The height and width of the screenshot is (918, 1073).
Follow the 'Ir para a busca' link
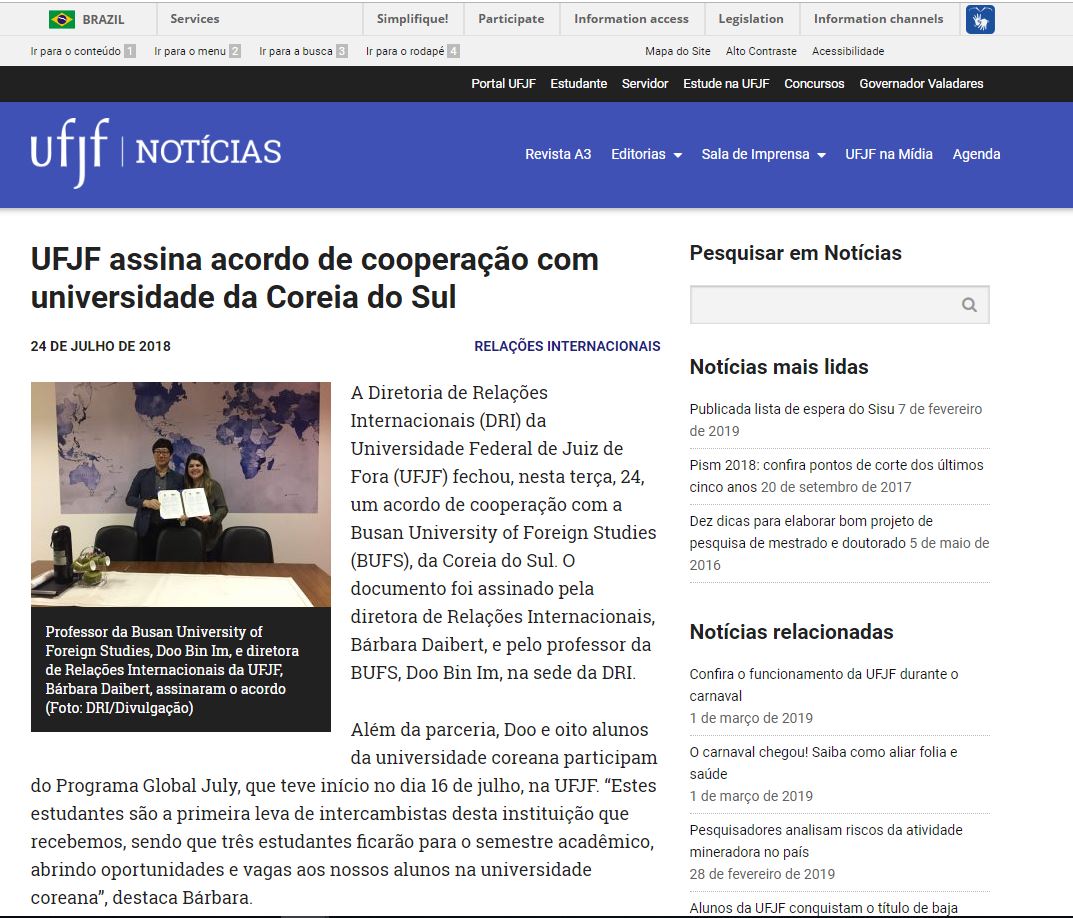click(303, 51)
